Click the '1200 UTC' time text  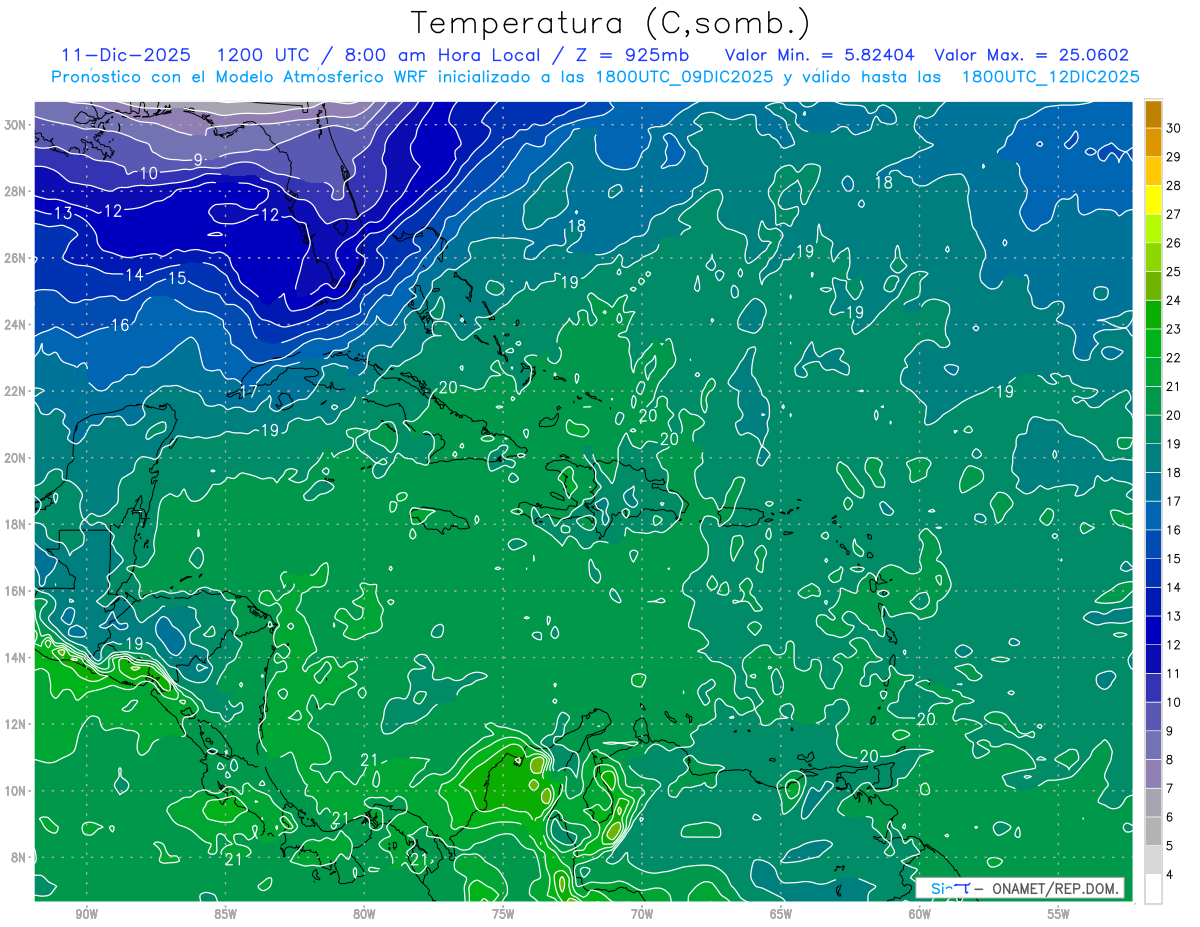click(264, 55)
